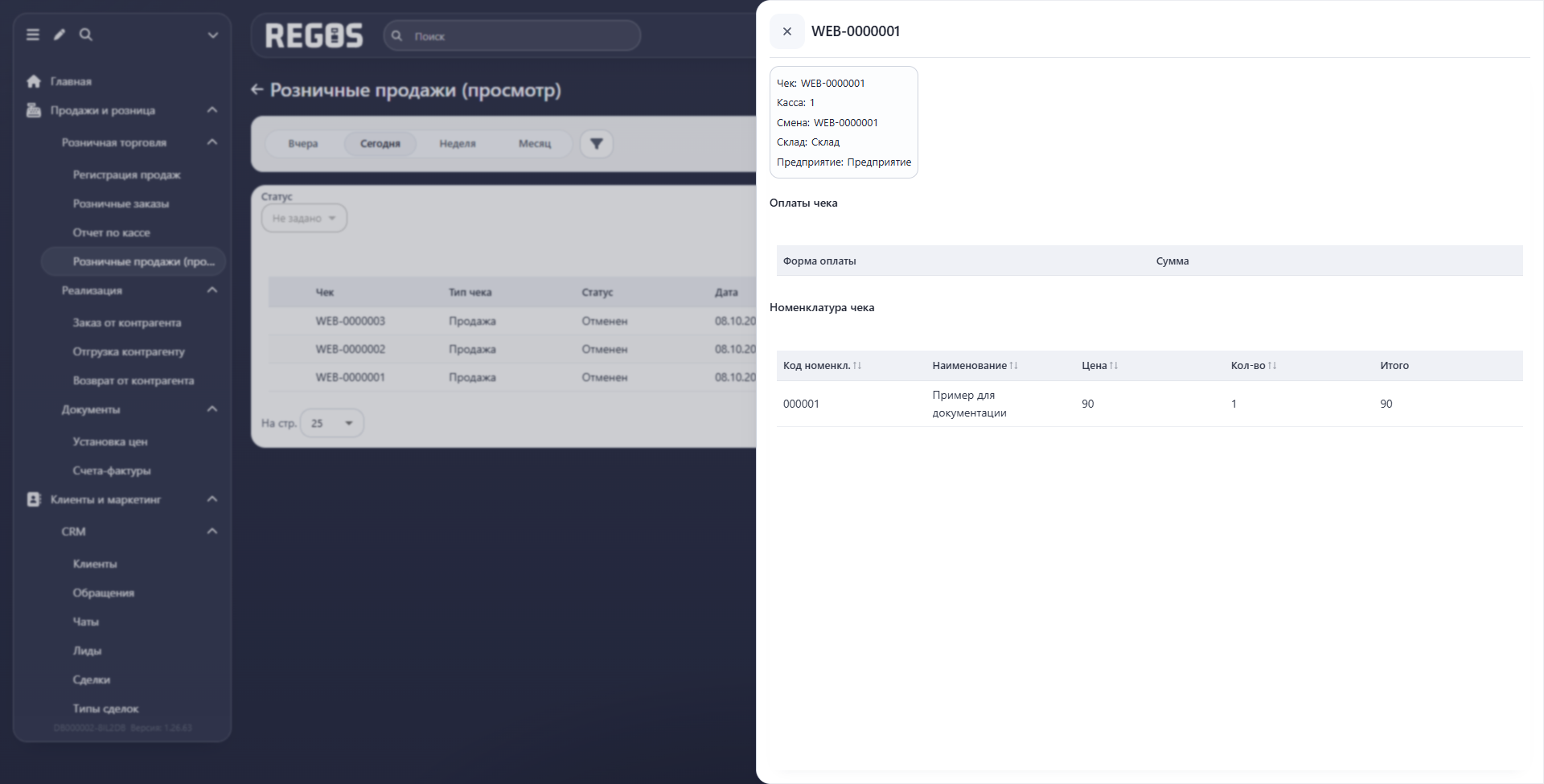Open Розничные заказы menu item

121,203
